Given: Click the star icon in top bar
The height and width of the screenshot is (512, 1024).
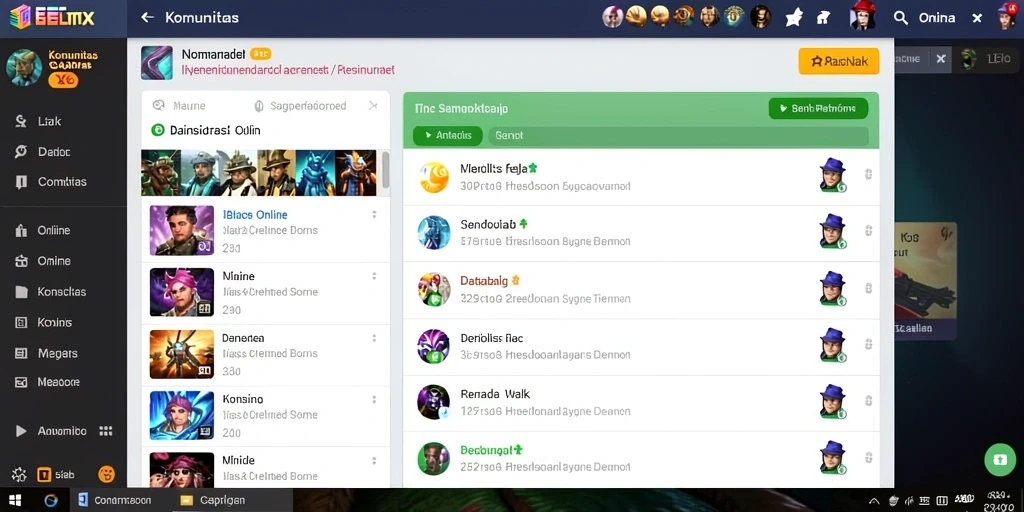Looking at the screenshot, I should click(x=793, y=18).
